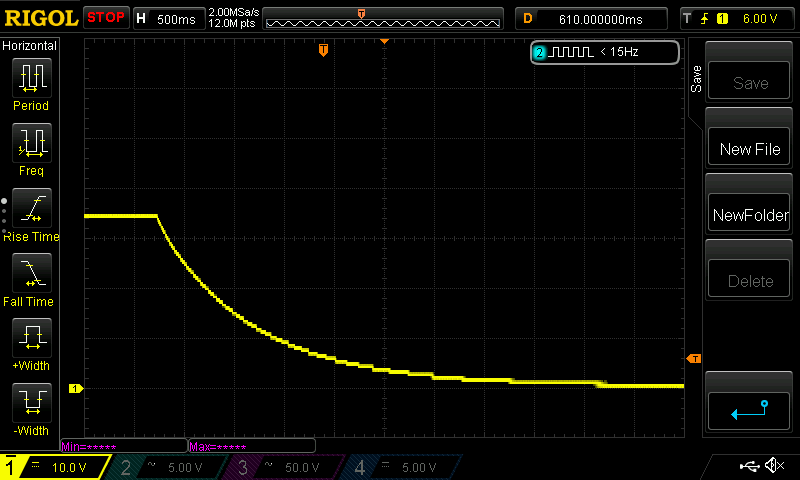Select the Freq measurement icon
Image resolution: width=800 pixels, height=480 pixels.
coord(32,142)
